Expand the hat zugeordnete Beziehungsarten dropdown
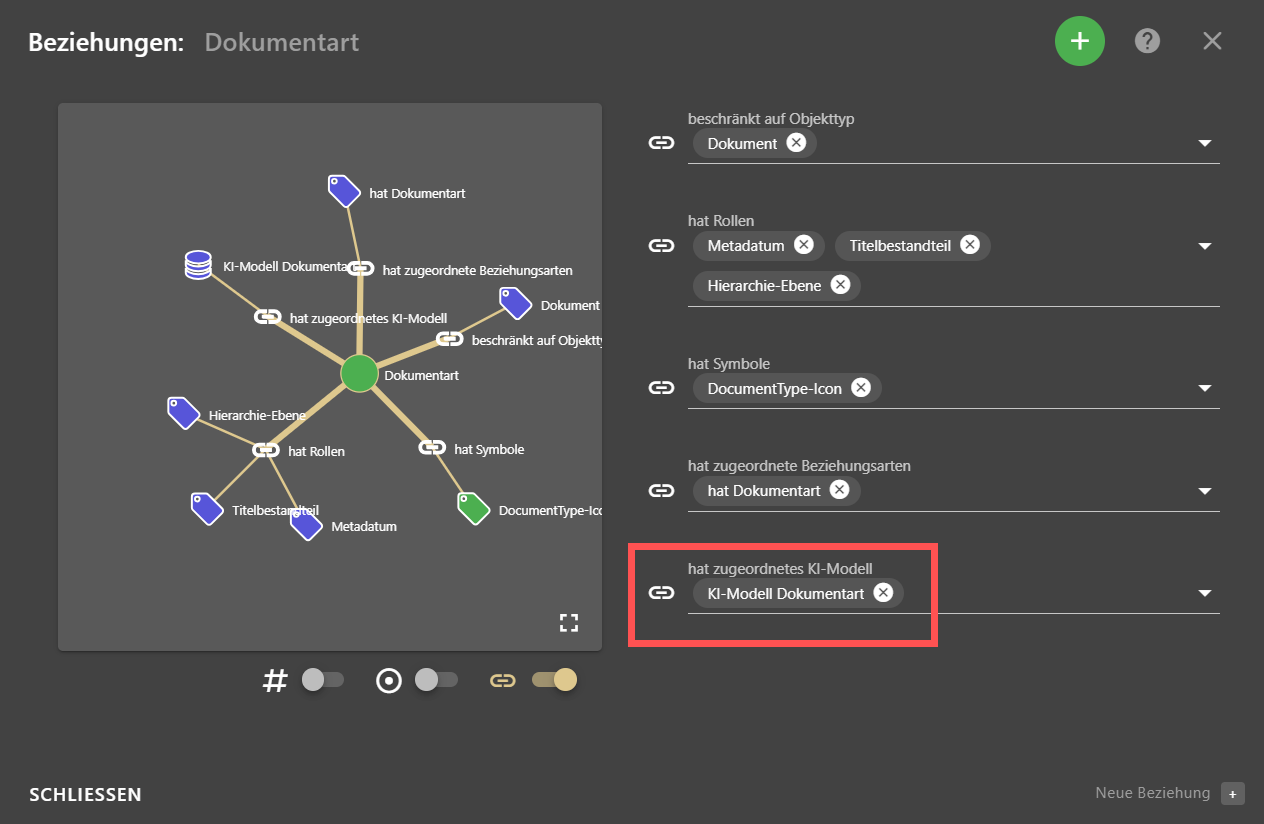 pos(1205,491)
